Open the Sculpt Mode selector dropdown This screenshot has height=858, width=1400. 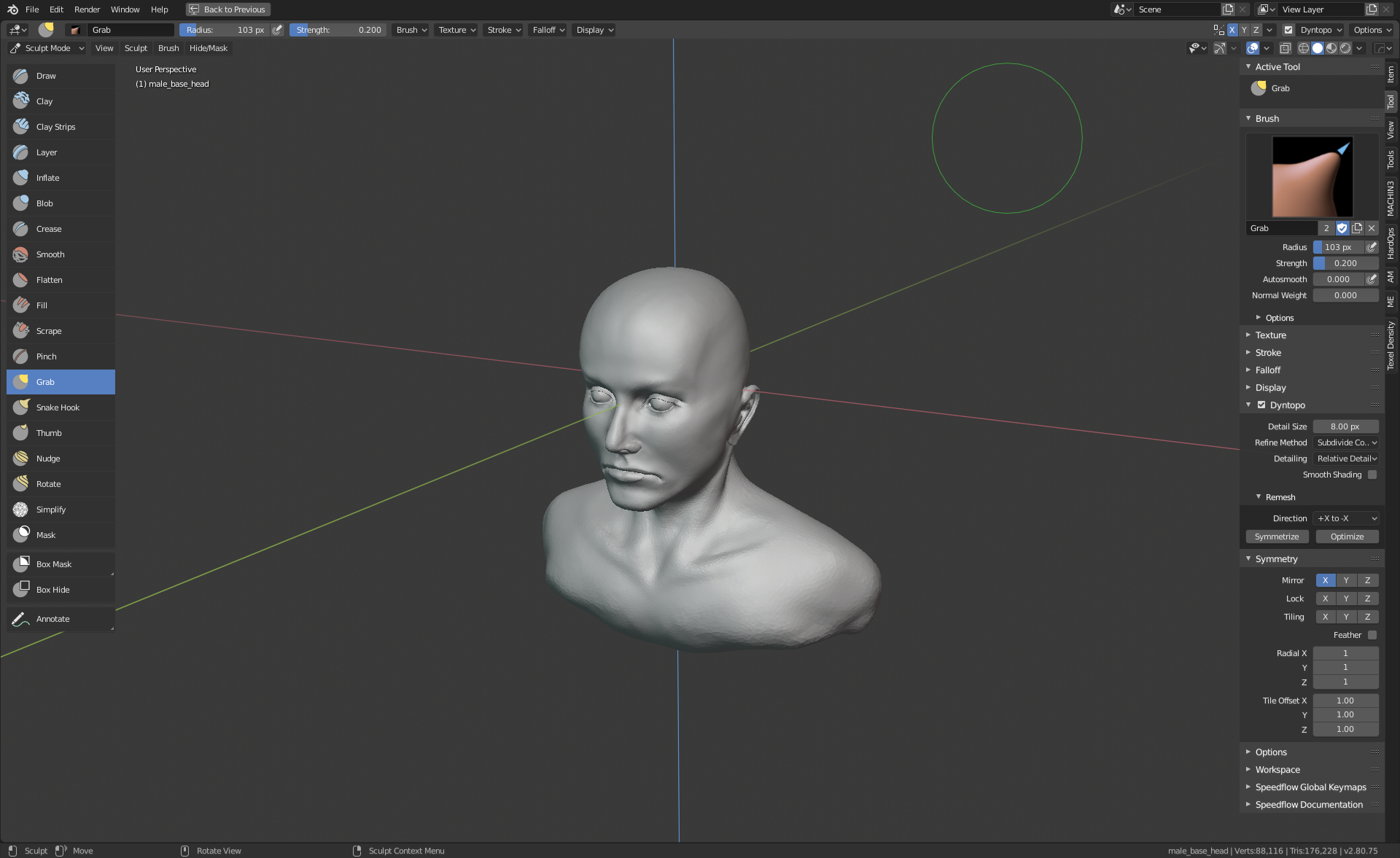[x=48, y=48]
